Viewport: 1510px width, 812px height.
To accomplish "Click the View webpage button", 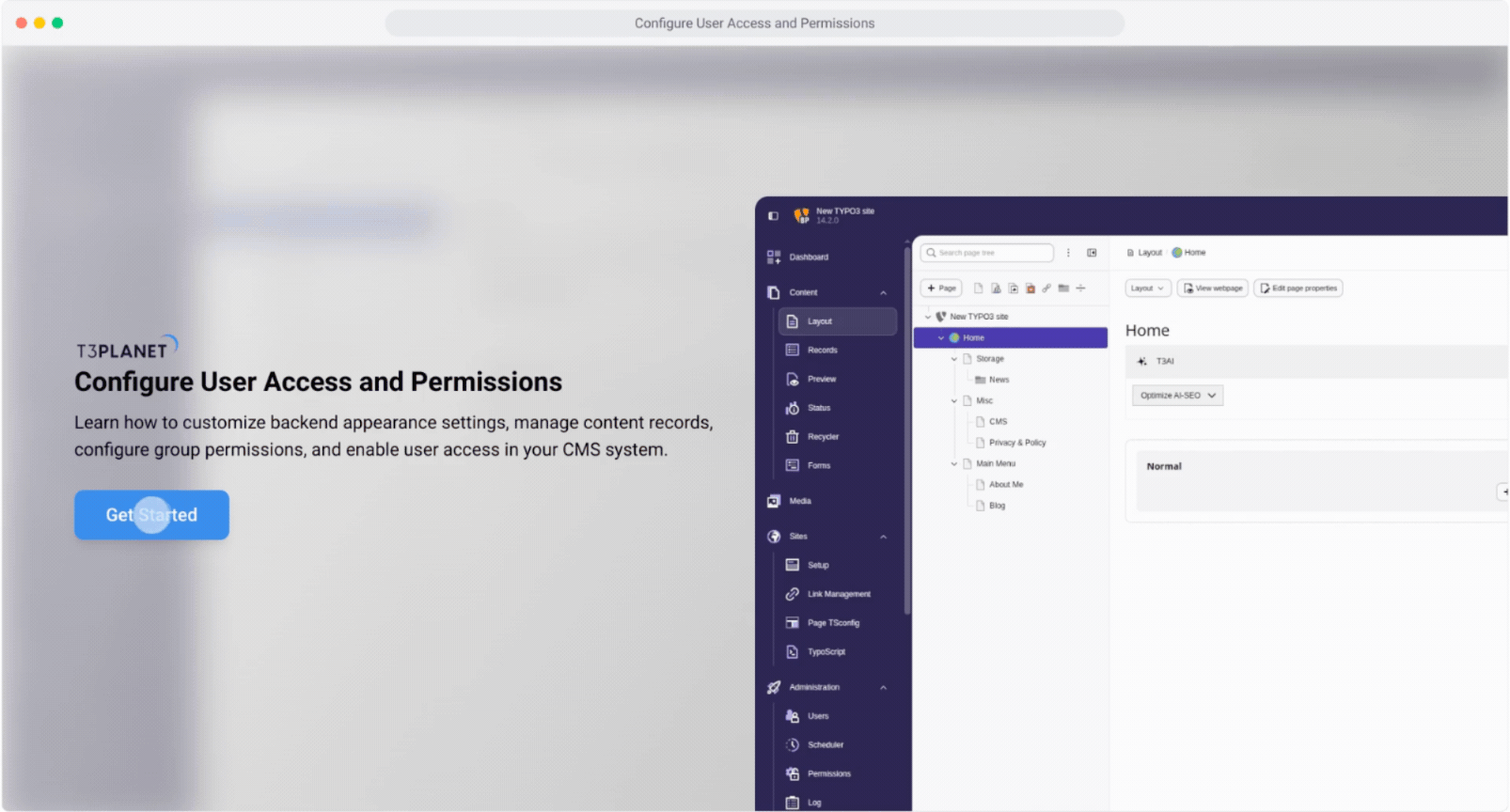I will coord(1213,289).
